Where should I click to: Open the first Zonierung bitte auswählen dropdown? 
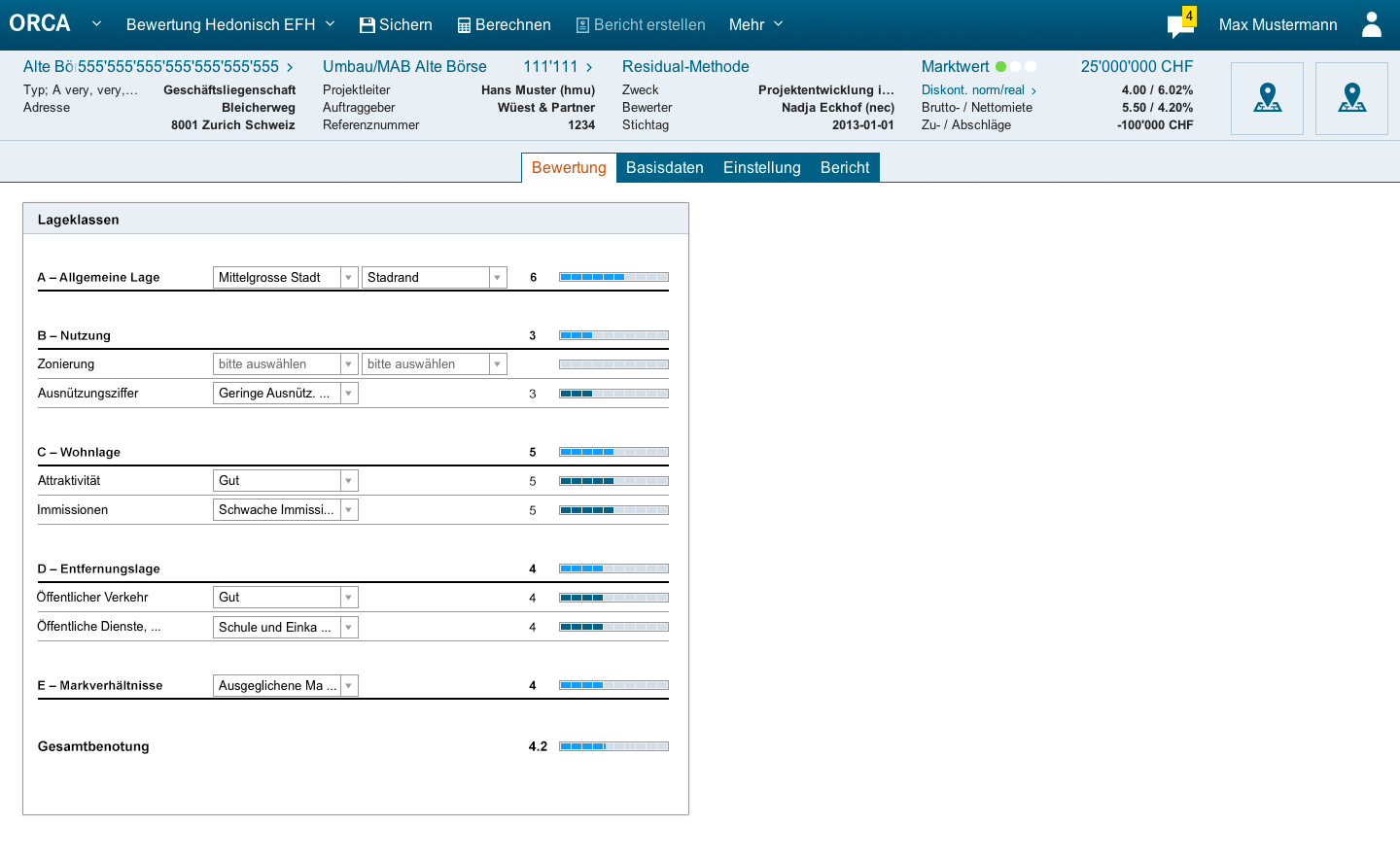pyautogui.click(x=286, y=363)
